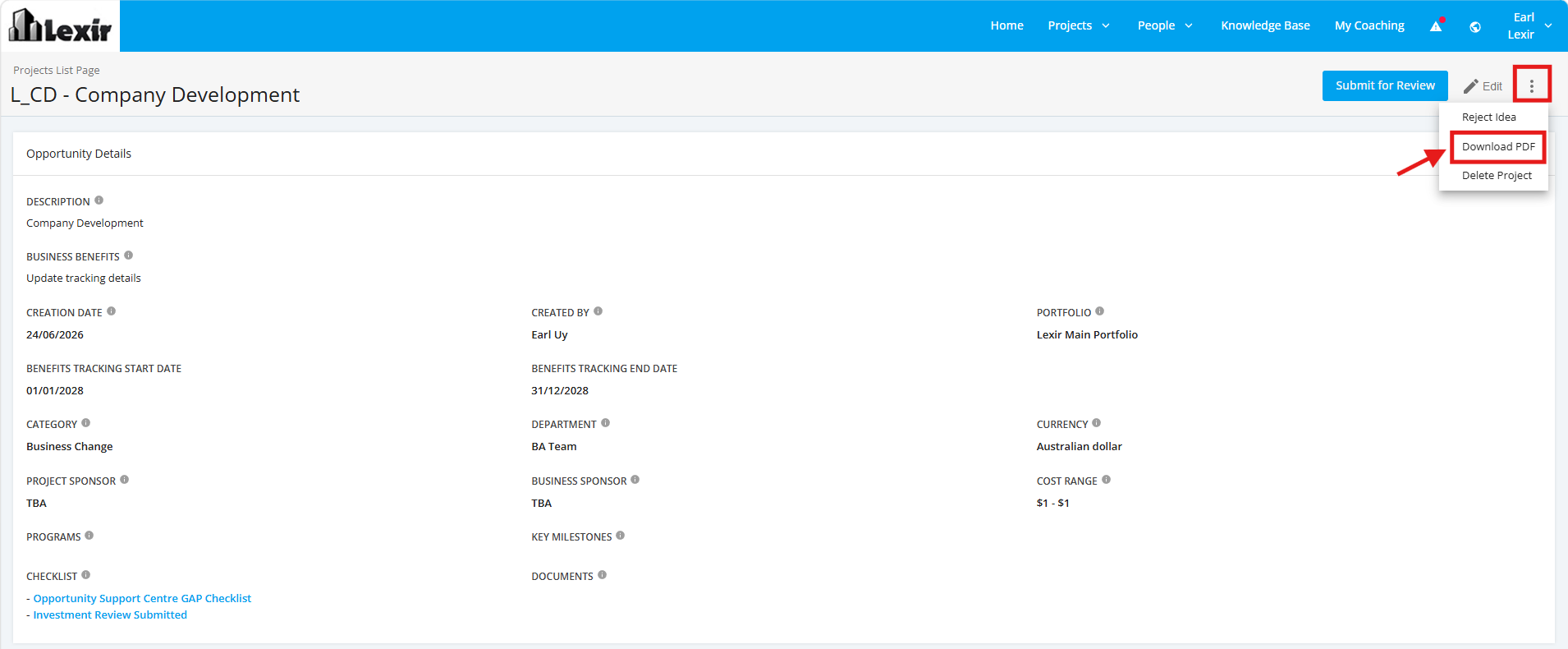Open the notifications alert icon
Image resolution: width=1568 pixels, height=649 pixels.
tap(1437, 25)
